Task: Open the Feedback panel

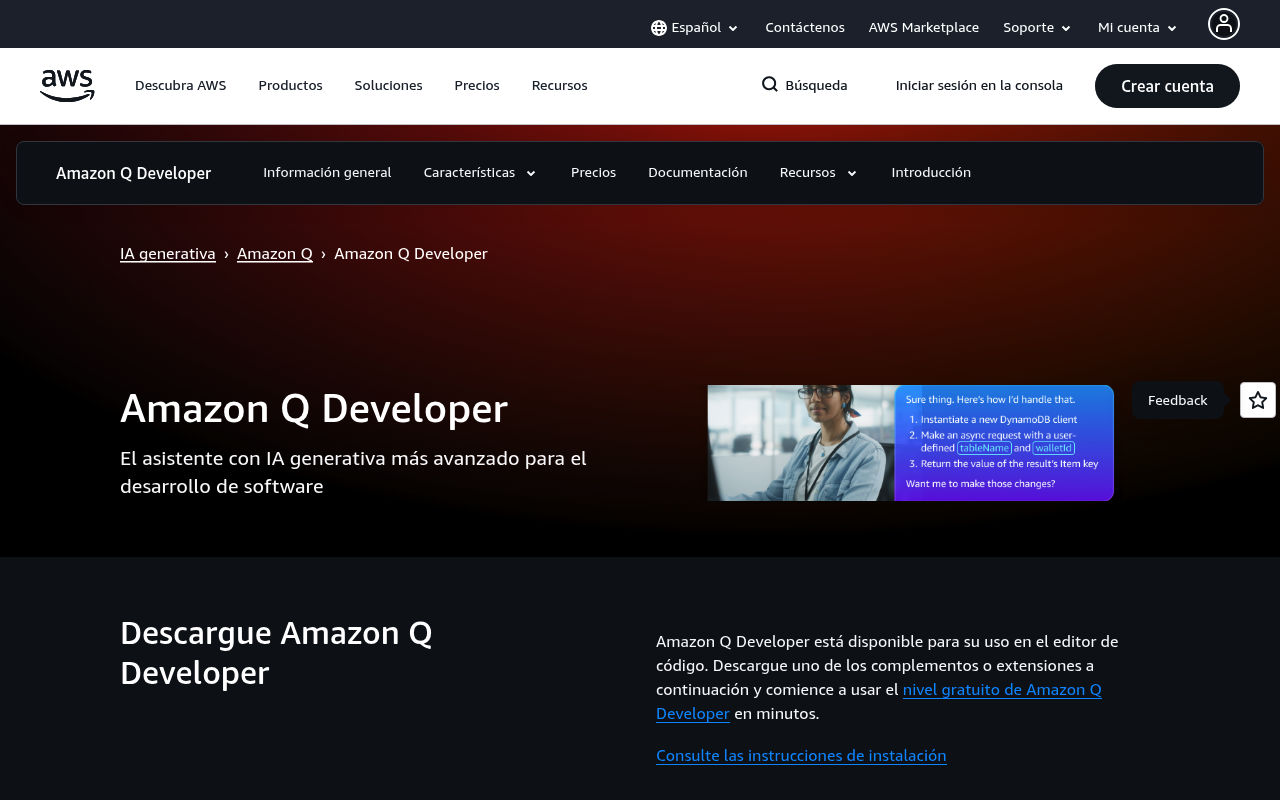Action: [x=1177, y=399]
